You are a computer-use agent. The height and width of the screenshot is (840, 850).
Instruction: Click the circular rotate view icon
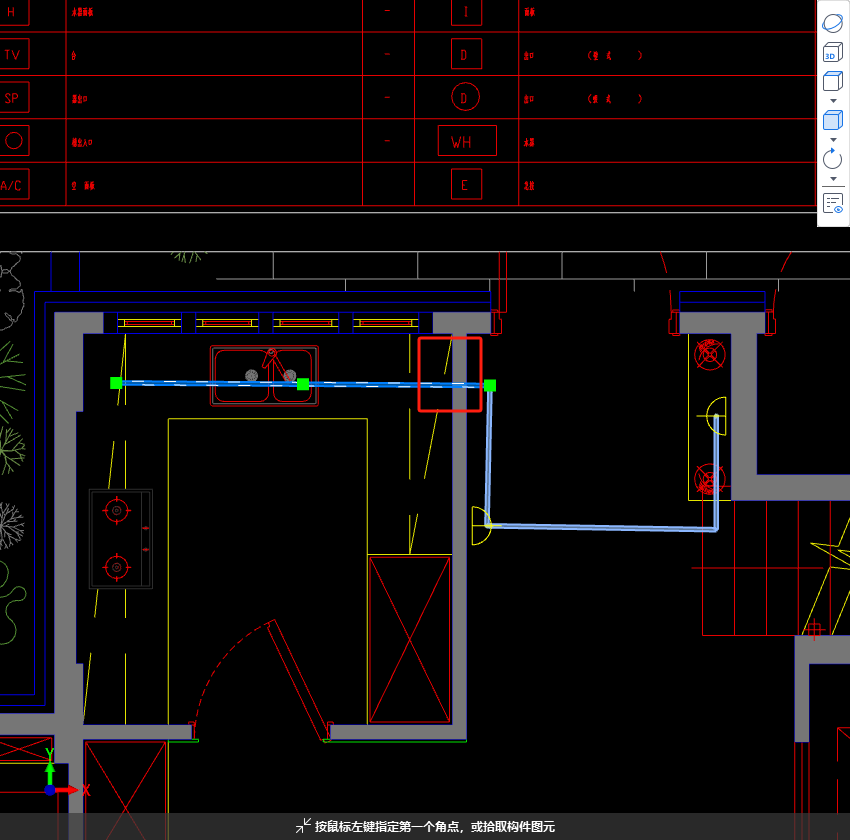click(x=833, y=159)
